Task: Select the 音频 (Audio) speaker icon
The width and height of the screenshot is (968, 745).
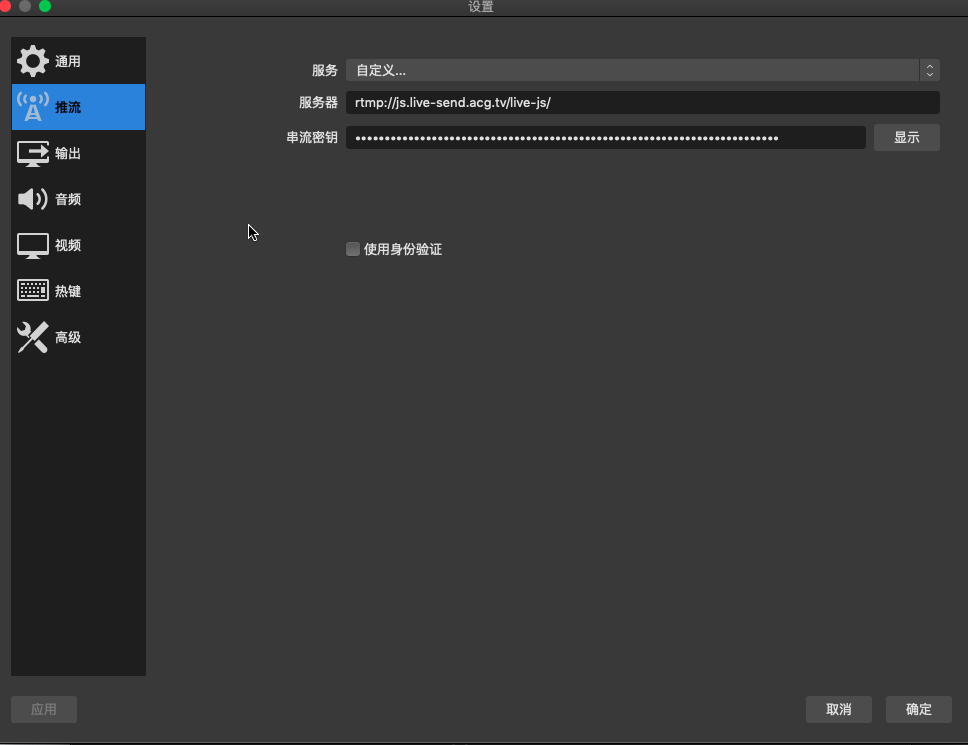Action: click(x=33, y=199)
